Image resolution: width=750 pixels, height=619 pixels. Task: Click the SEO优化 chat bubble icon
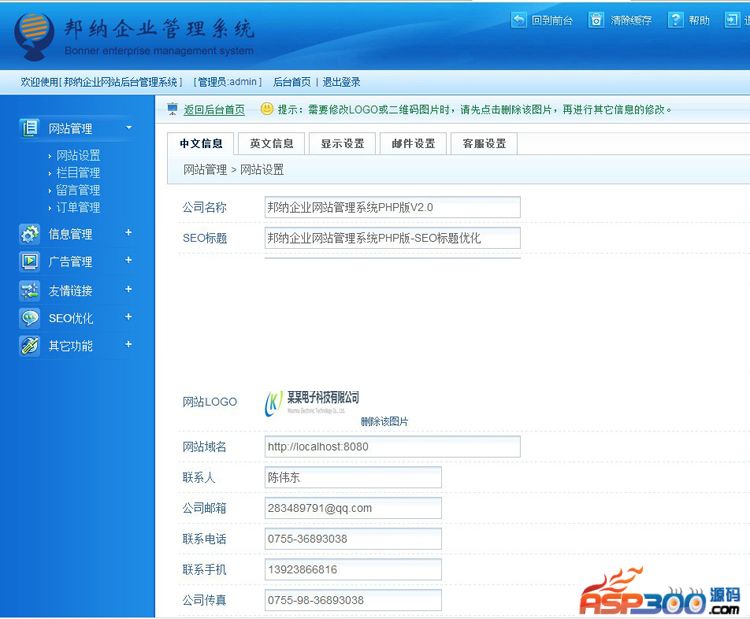pos(30,318)
